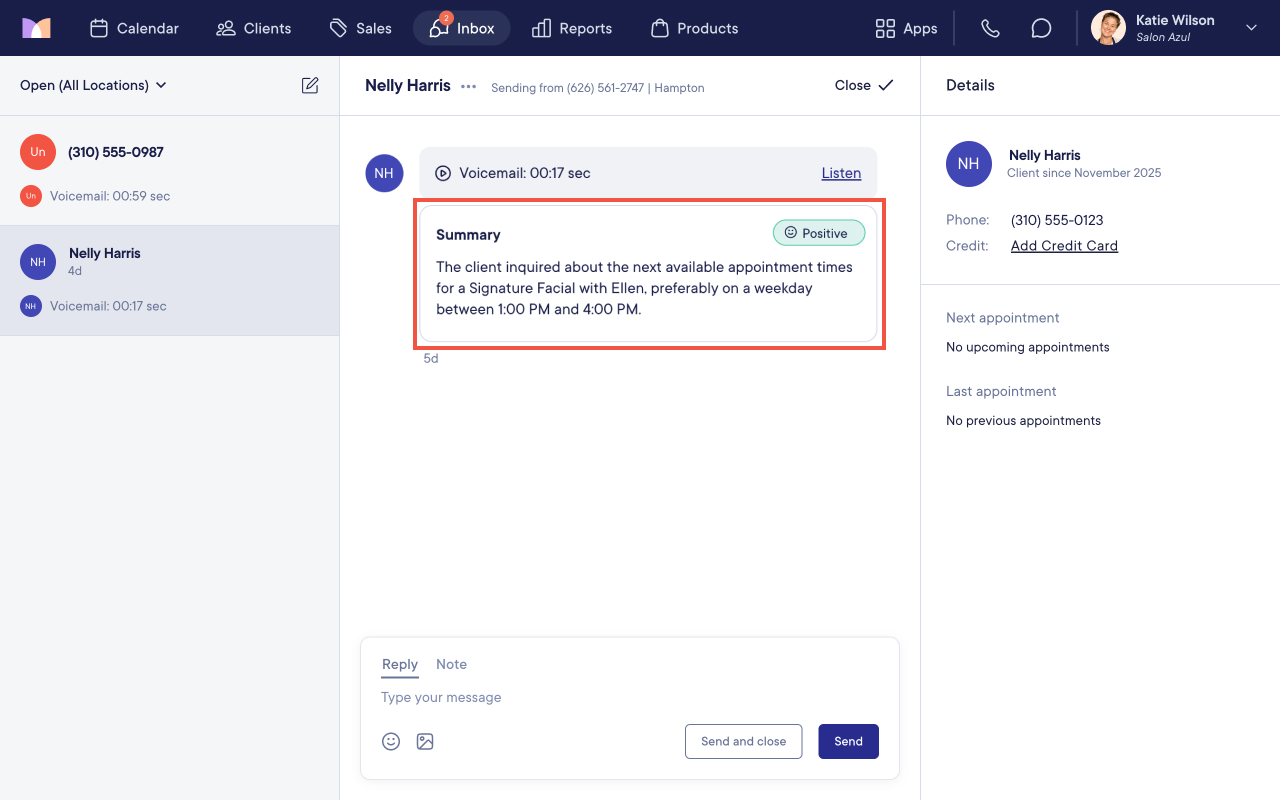Viewport: 1280px width, 800px height.
Task: Play the voicemail using the play icon
Action: click(443, 173)
